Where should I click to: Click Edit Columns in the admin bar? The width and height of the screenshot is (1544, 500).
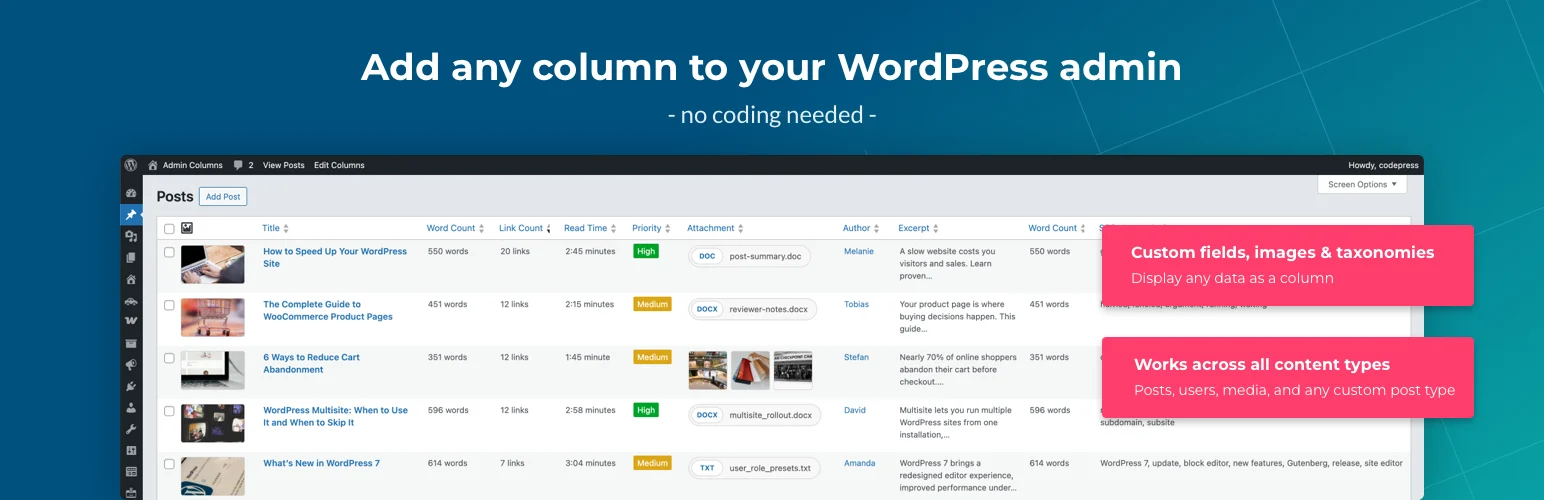pos(339,165)
